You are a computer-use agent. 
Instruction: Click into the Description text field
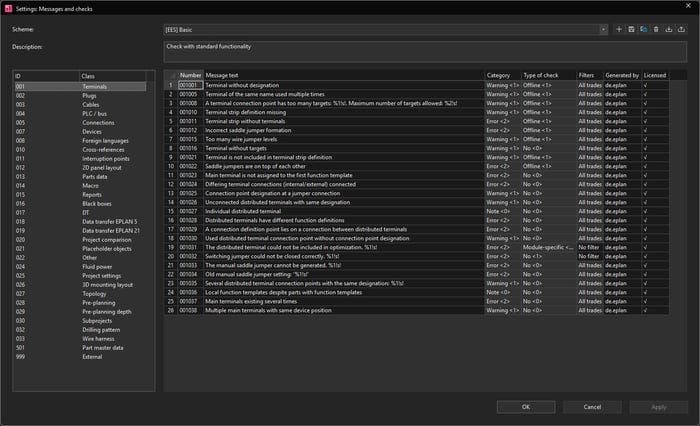point(425,52)
